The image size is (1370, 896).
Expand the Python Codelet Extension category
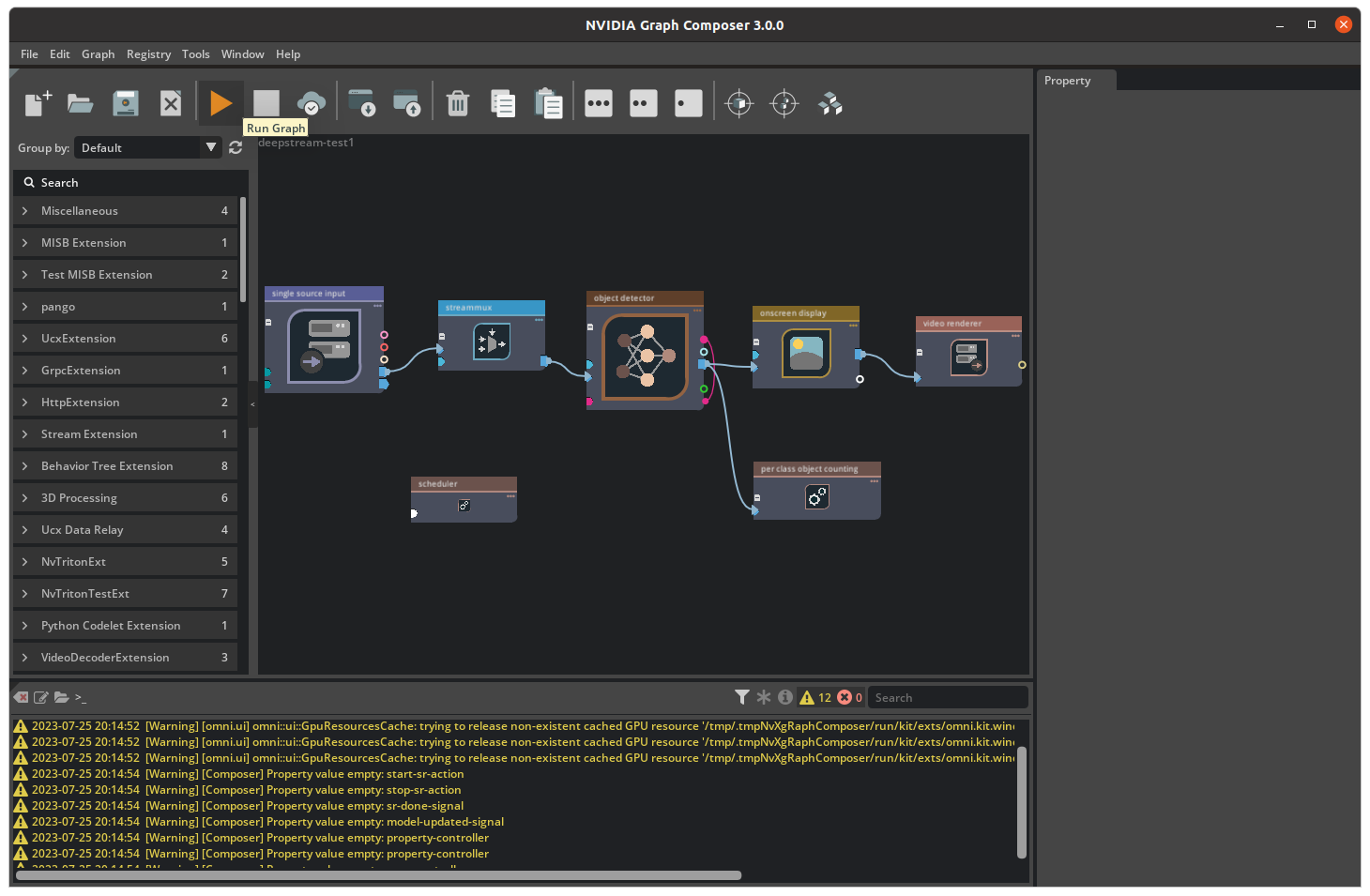125,626
